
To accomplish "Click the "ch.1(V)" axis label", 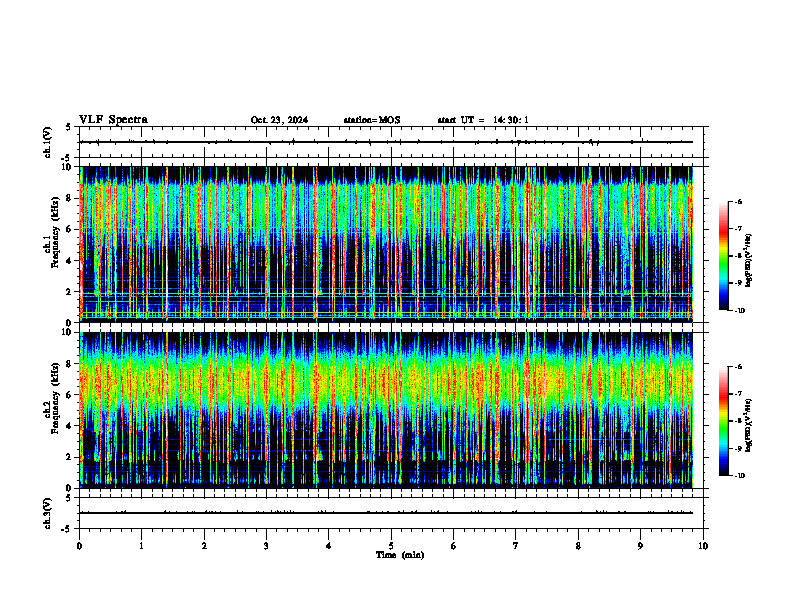I will pos(47,142).
